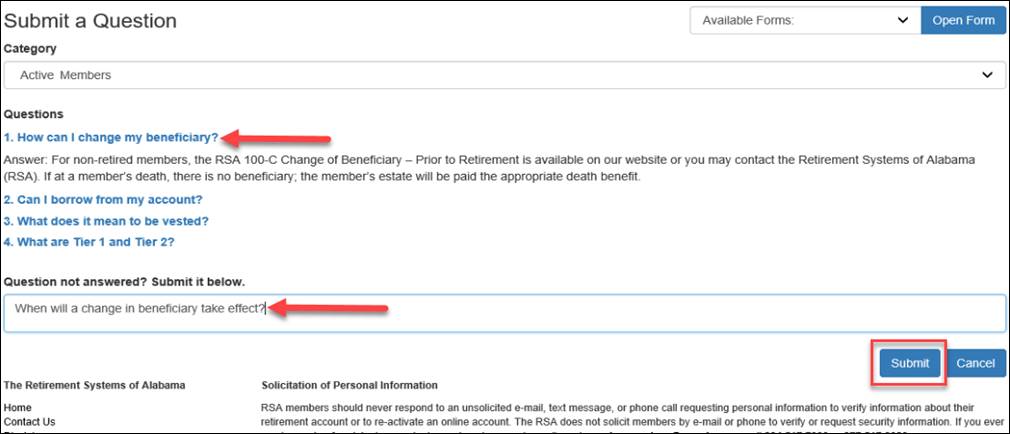Open the Available Forms dropdown
This screenshot has width=1010, height=434.
[805, 21]
